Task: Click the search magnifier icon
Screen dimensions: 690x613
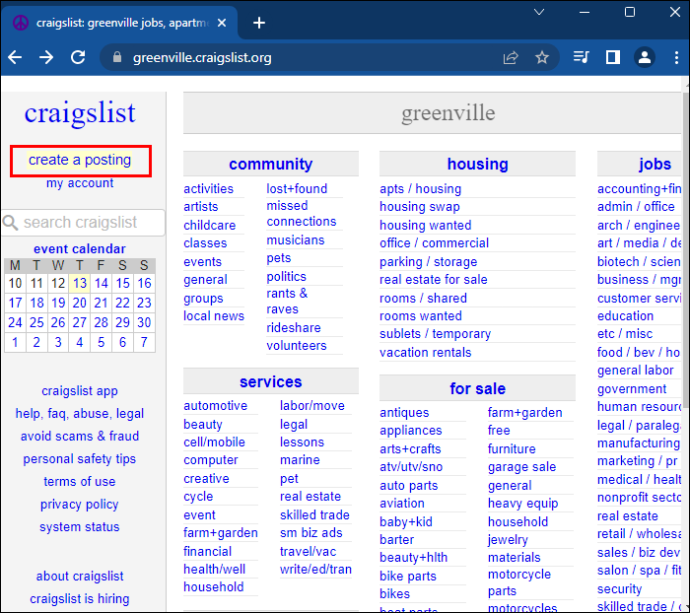Action: 10,223
